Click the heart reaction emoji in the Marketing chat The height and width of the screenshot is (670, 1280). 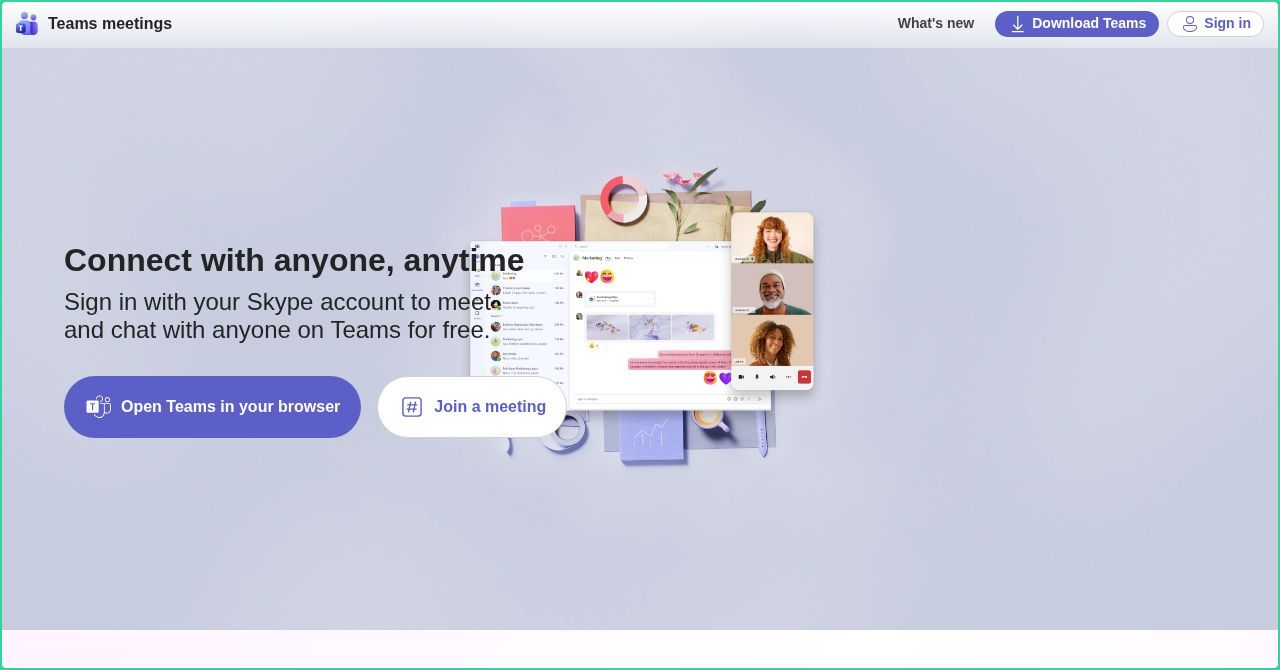591,277
